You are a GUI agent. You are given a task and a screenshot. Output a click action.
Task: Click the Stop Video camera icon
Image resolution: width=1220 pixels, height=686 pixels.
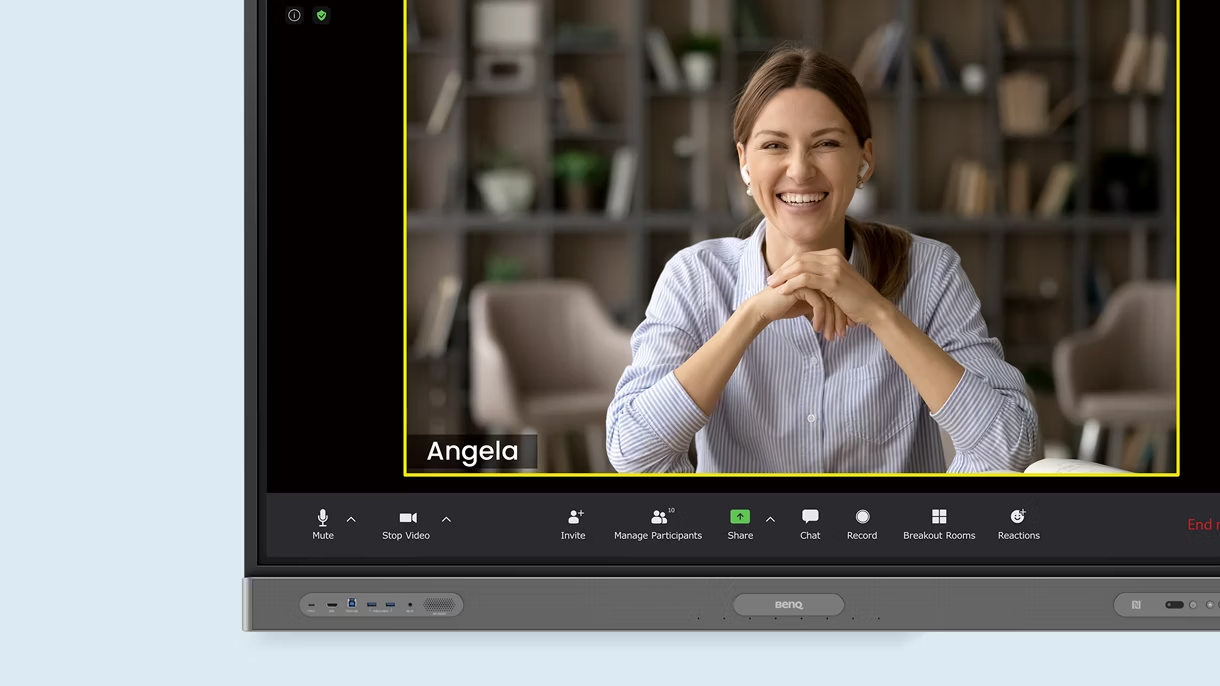(407, 518)
